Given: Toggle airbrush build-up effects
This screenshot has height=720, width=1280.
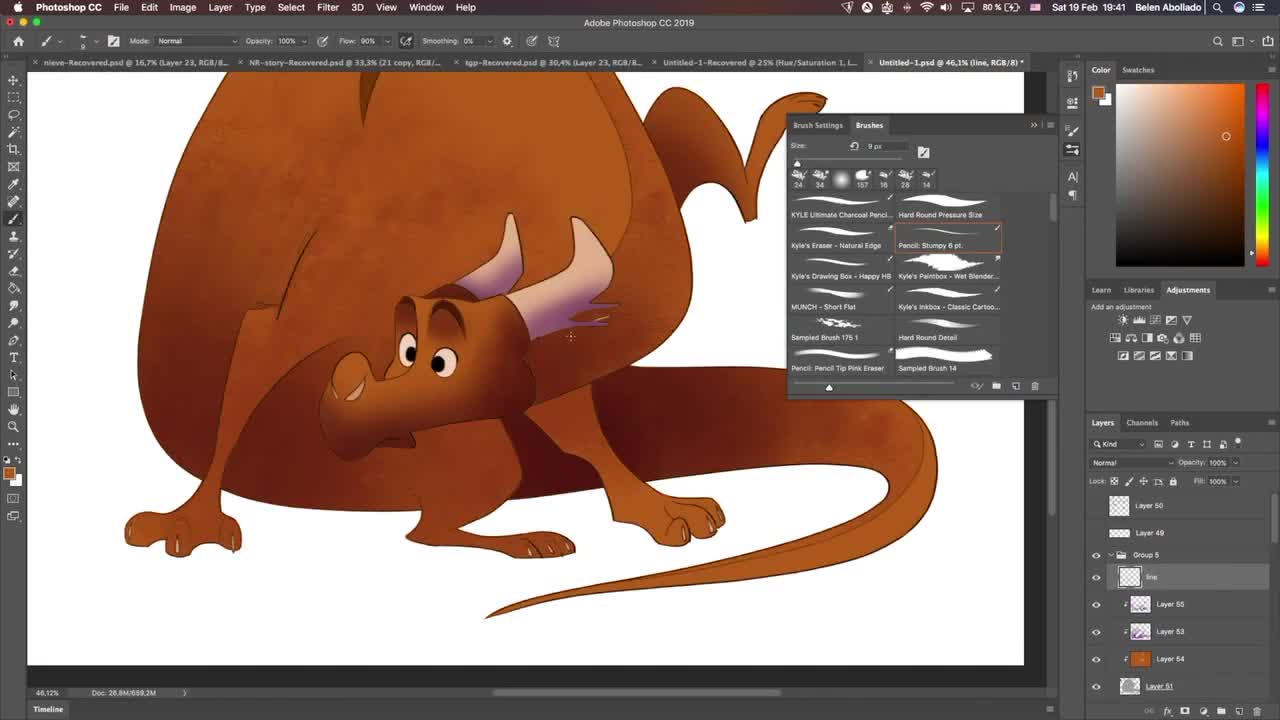Looking at the screenshot, I should coord(405,41).
